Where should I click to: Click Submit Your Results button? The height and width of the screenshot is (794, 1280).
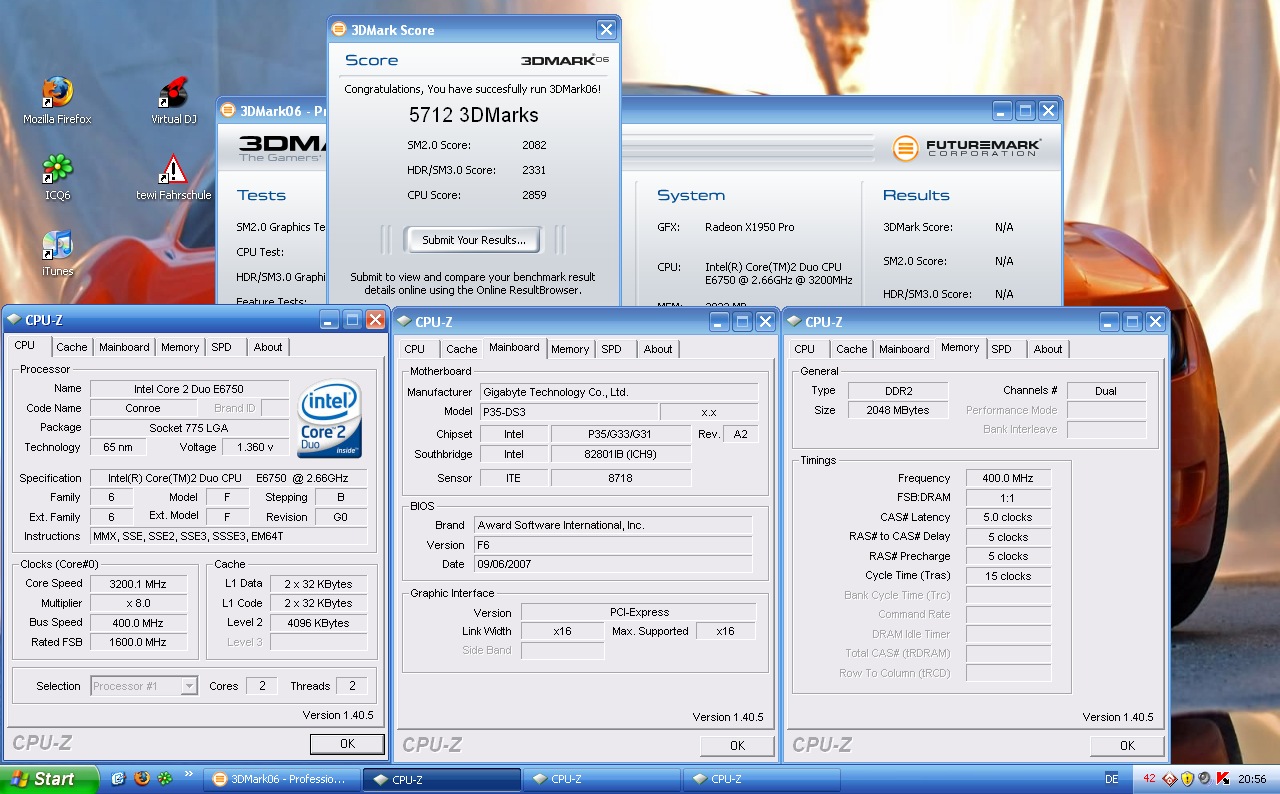click(473, 240)
